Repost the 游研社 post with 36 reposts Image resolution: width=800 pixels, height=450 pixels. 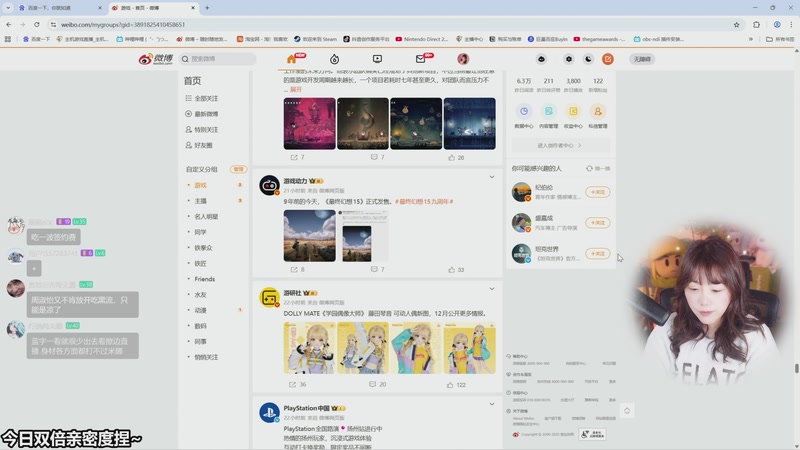[x=297, y=385]
